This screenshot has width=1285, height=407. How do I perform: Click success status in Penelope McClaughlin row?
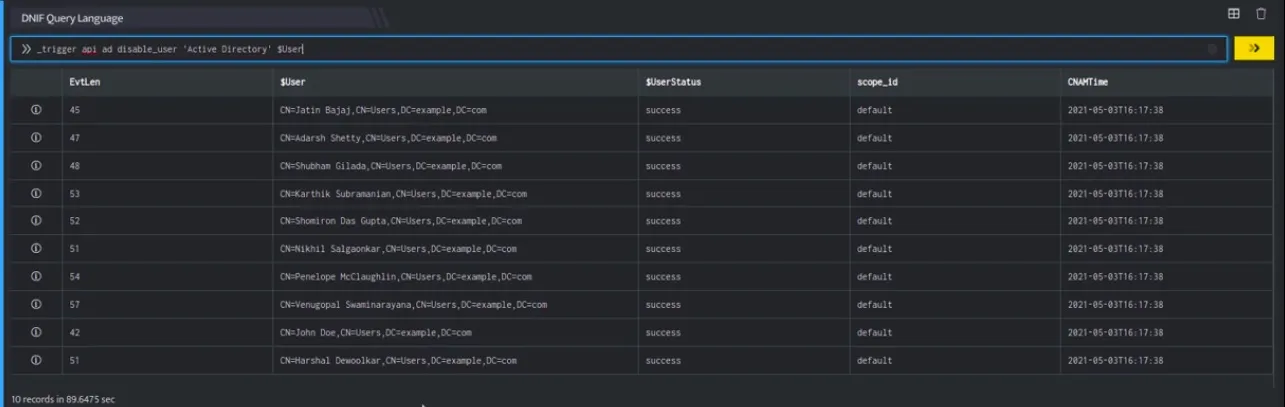pos(663,277)
